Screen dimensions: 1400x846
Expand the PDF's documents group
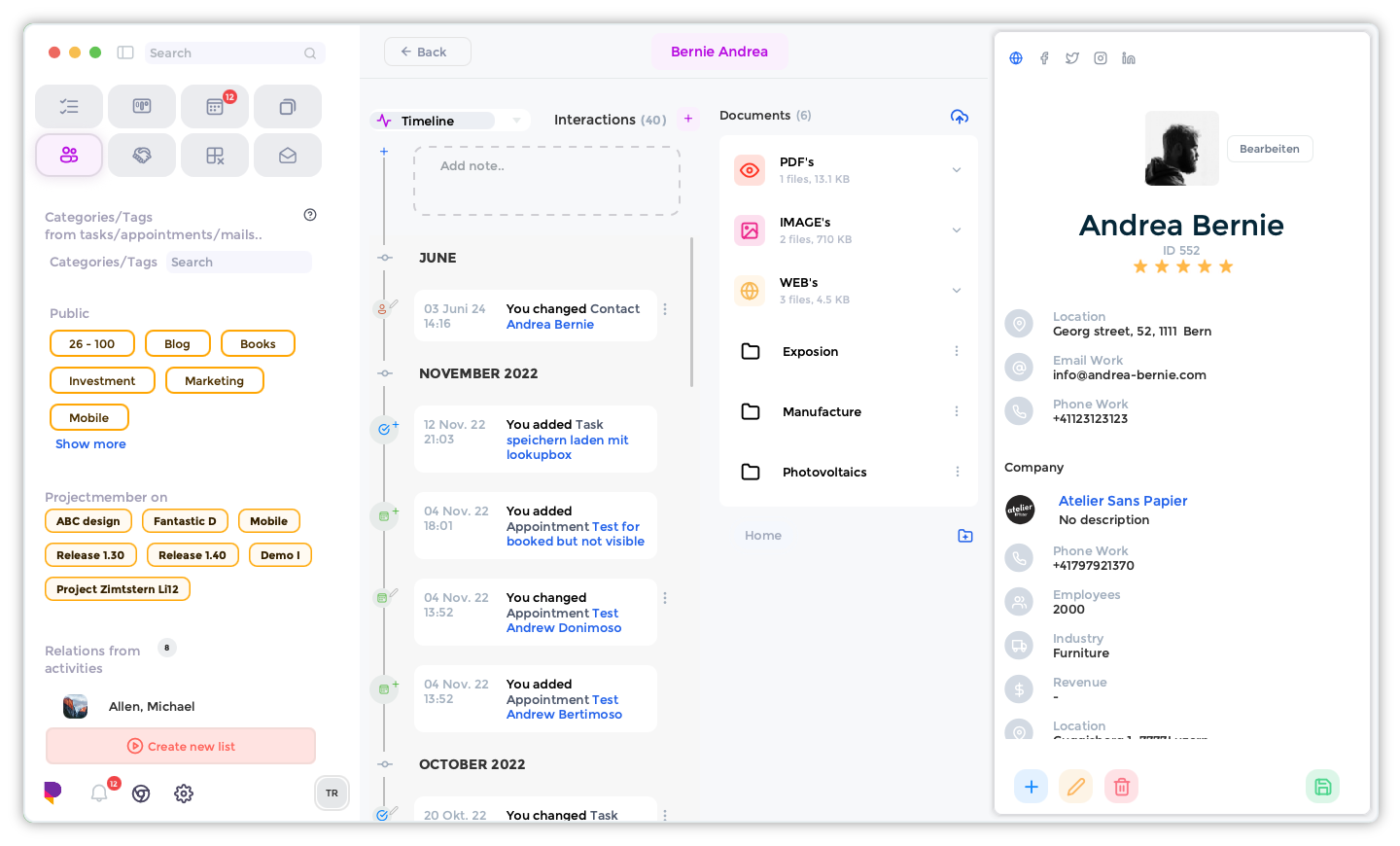point(956,170)
